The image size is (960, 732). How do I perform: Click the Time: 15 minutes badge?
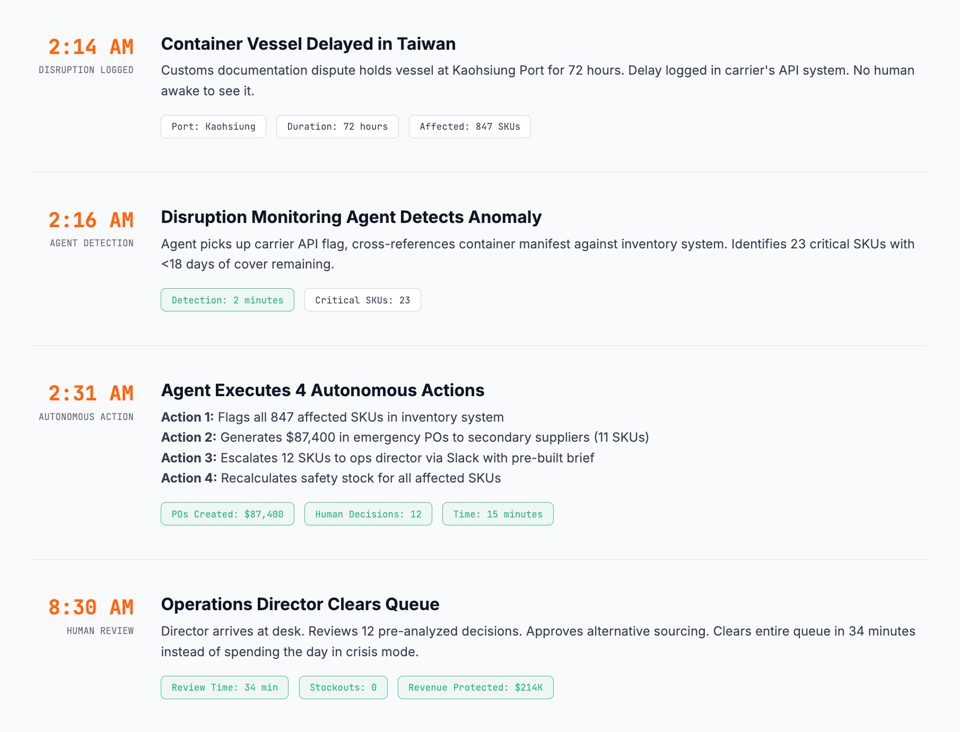point(497,514)
